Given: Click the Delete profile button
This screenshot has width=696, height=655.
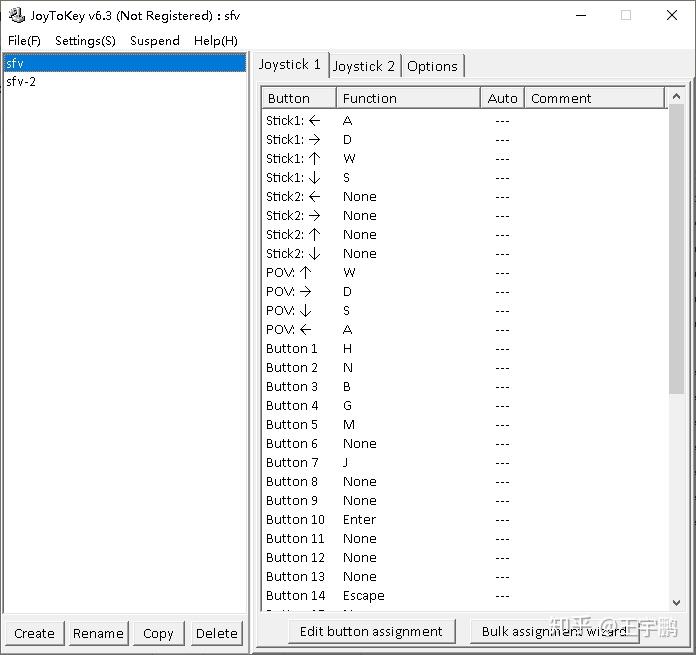Looking at the screenshot, I should pos(217,633).
